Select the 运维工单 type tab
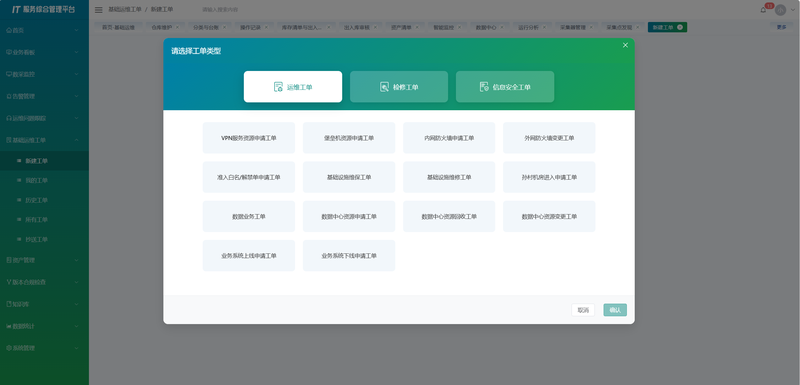Screen dimensions: 800x385 tap(293, 87)
